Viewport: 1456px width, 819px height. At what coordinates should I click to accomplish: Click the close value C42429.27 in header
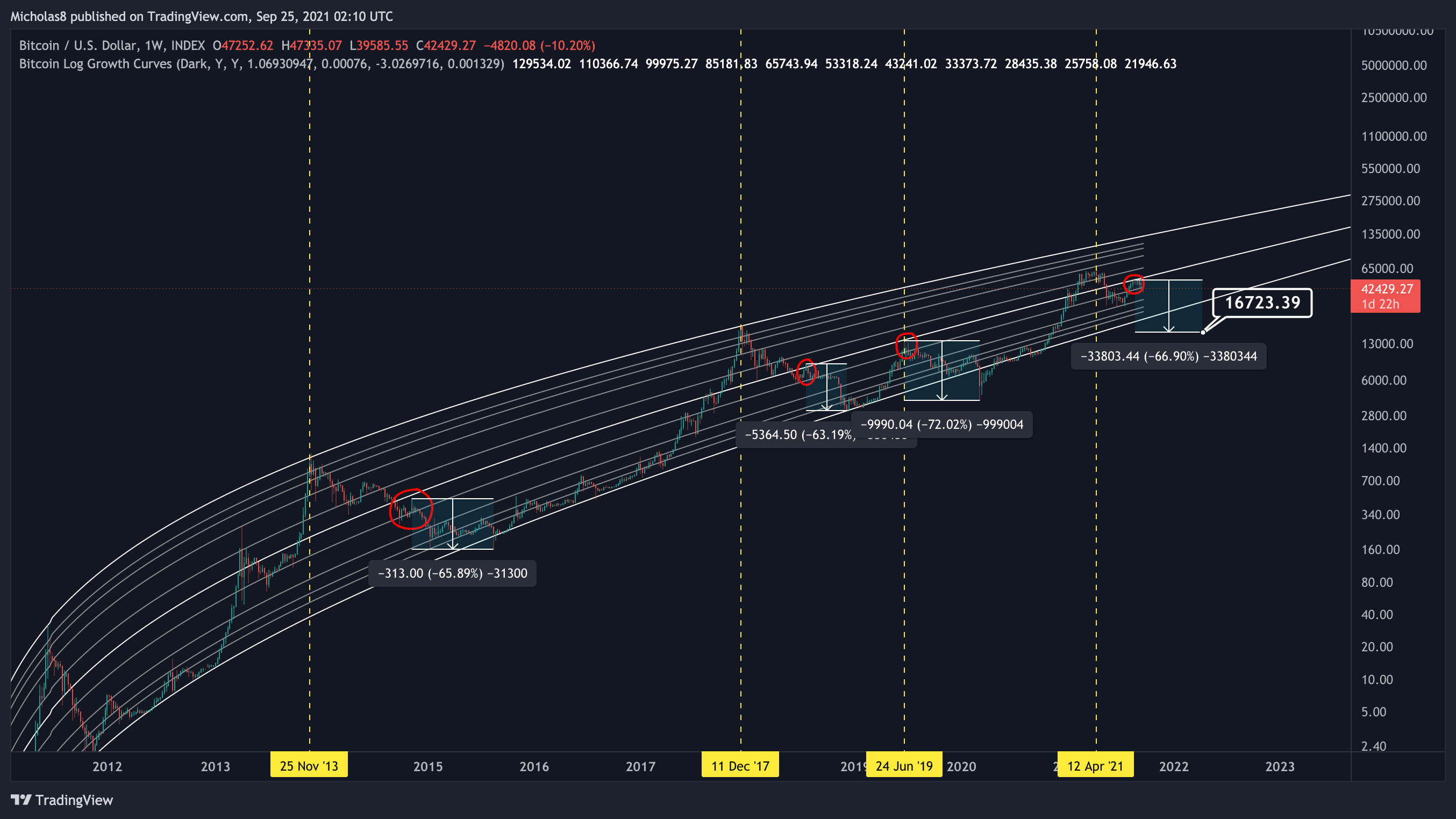pos(446,45)
